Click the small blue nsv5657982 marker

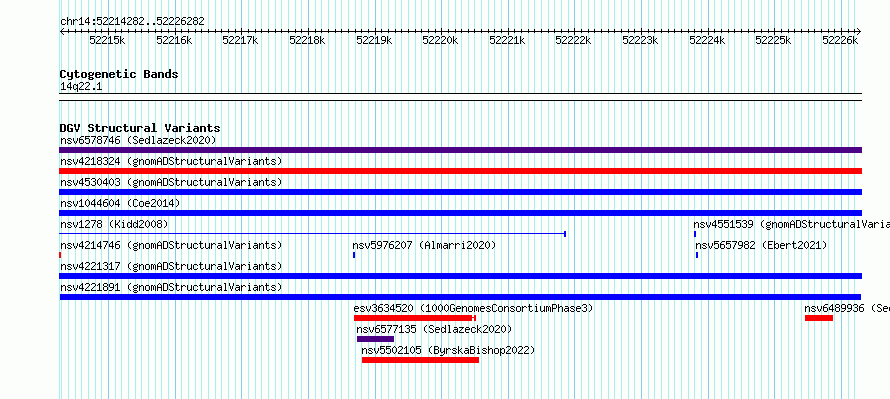click(697, 255)
